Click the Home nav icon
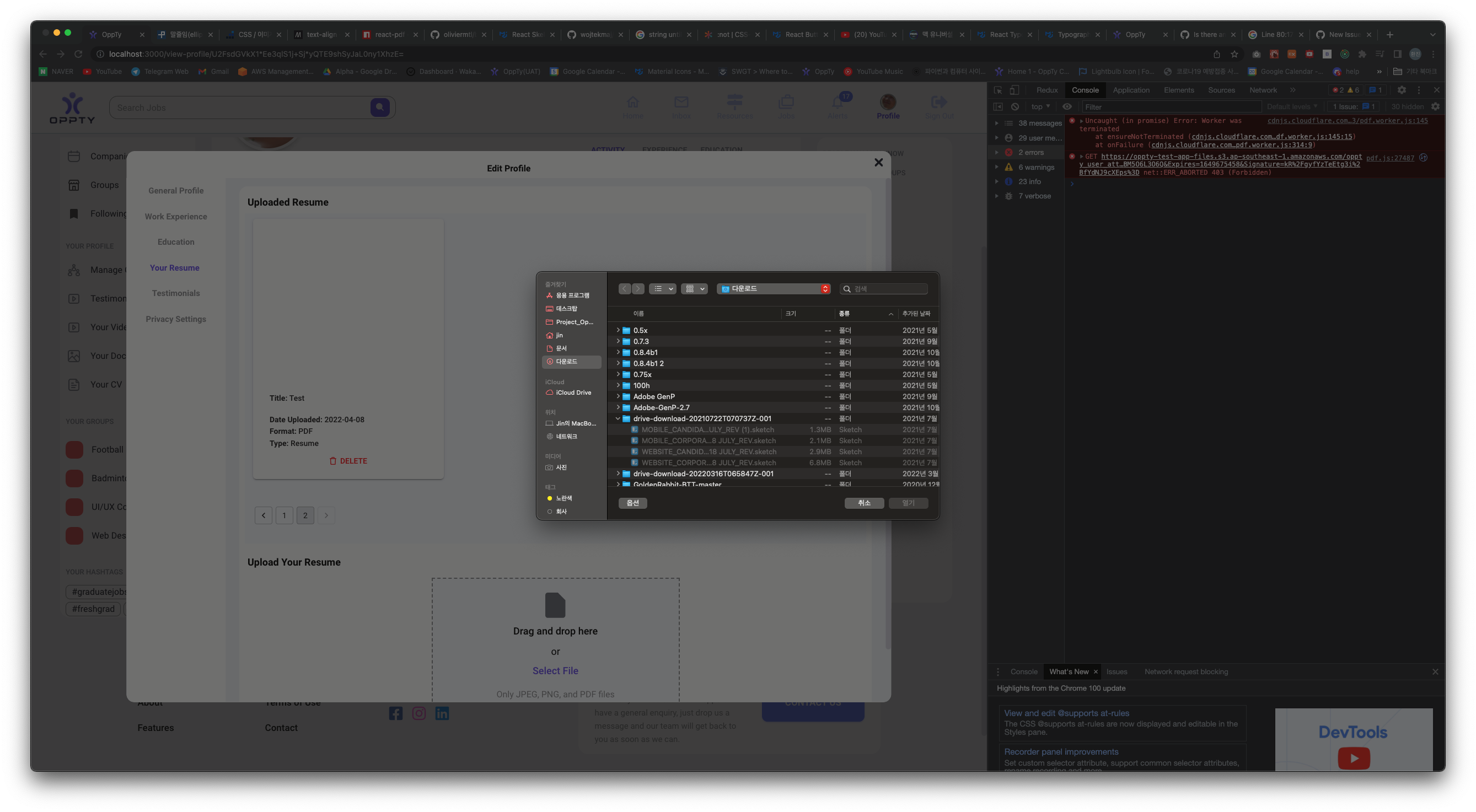The height and width of the screenshot is (812, 1476). (x=632, y=102)
